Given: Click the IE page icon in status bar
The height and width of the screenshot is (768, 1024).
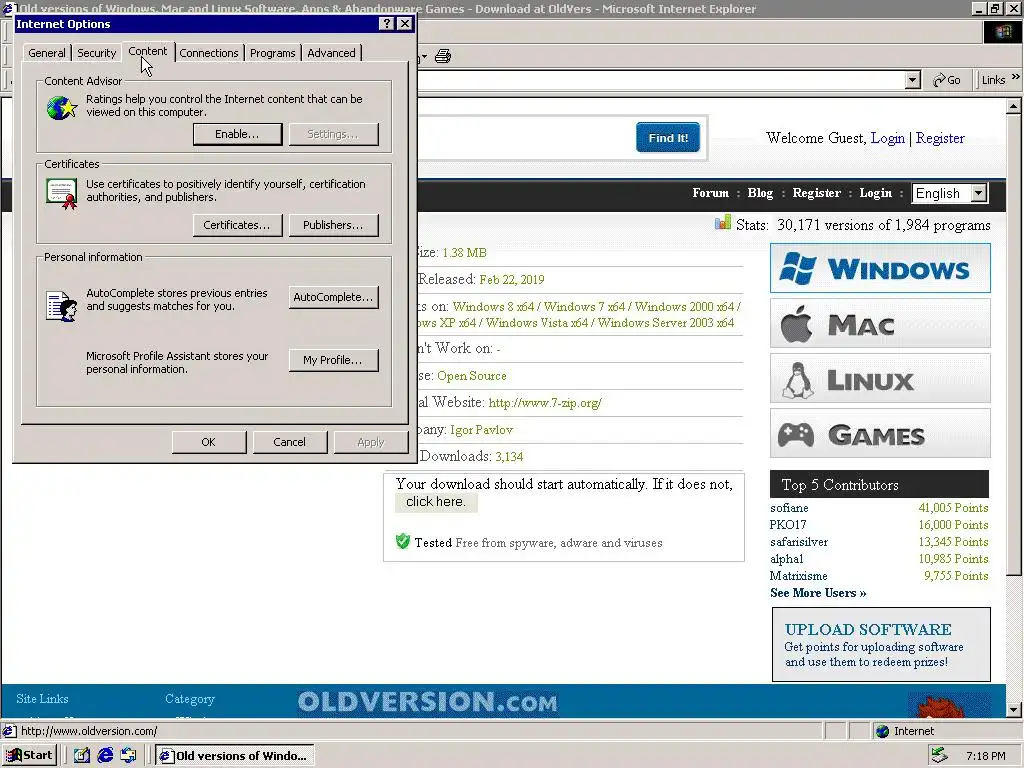Looking at the screenshot, I should point(10,731).
